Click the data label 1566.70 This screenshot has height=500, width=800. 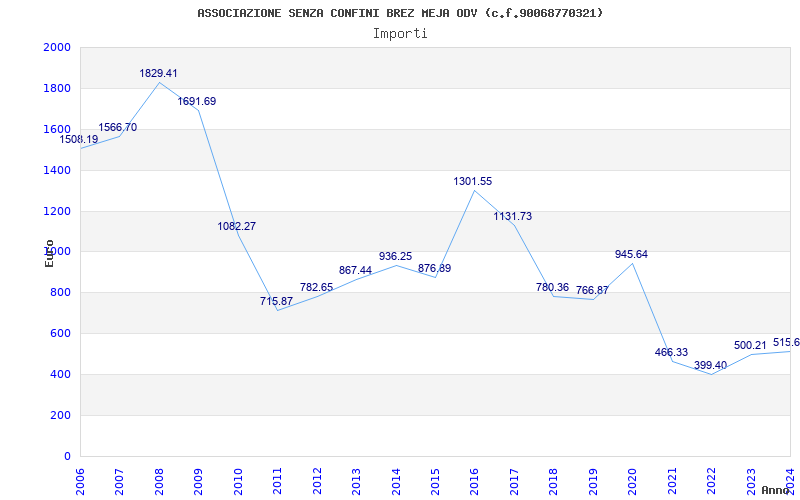tap(118, 128)
